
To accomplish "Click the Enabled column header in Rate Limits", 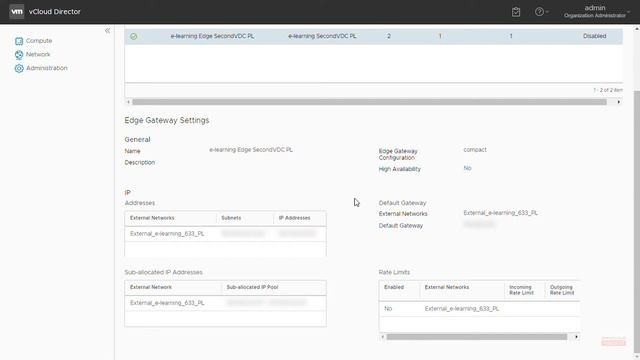I will pyautogui.click(x=394, y=287).
